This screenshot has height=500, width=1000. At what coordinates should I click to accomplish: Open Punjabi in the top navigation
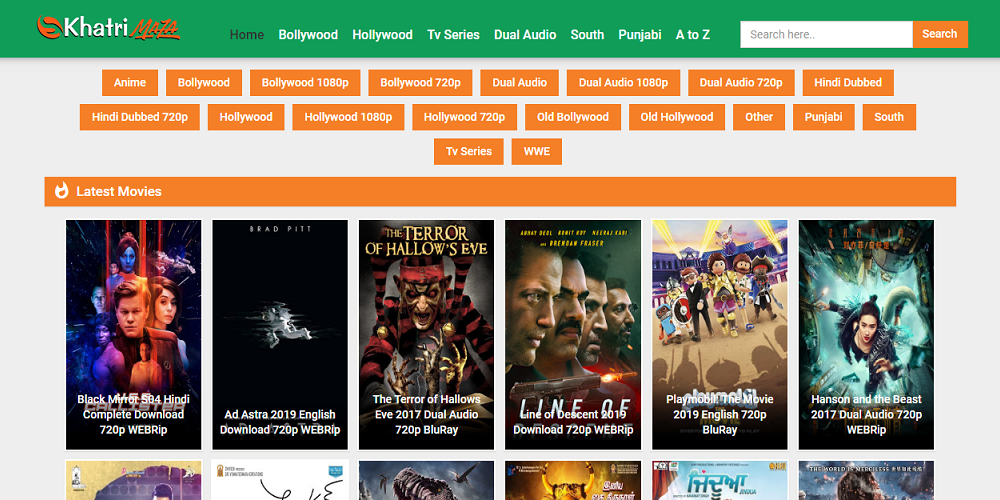(x=640, y=34)
